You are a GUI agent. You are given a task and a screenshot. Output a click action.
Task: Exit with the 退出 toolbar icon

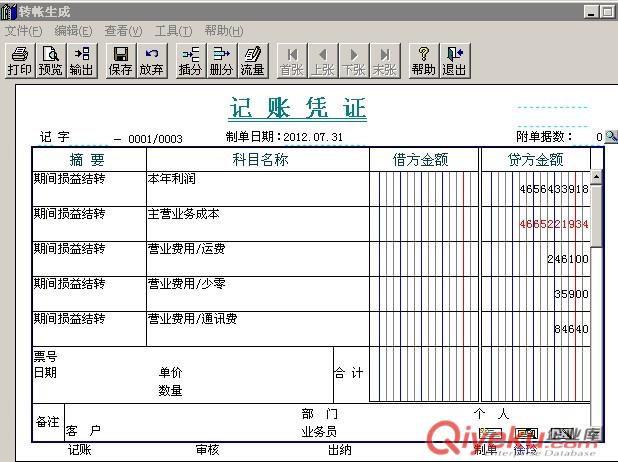[455, 61]
